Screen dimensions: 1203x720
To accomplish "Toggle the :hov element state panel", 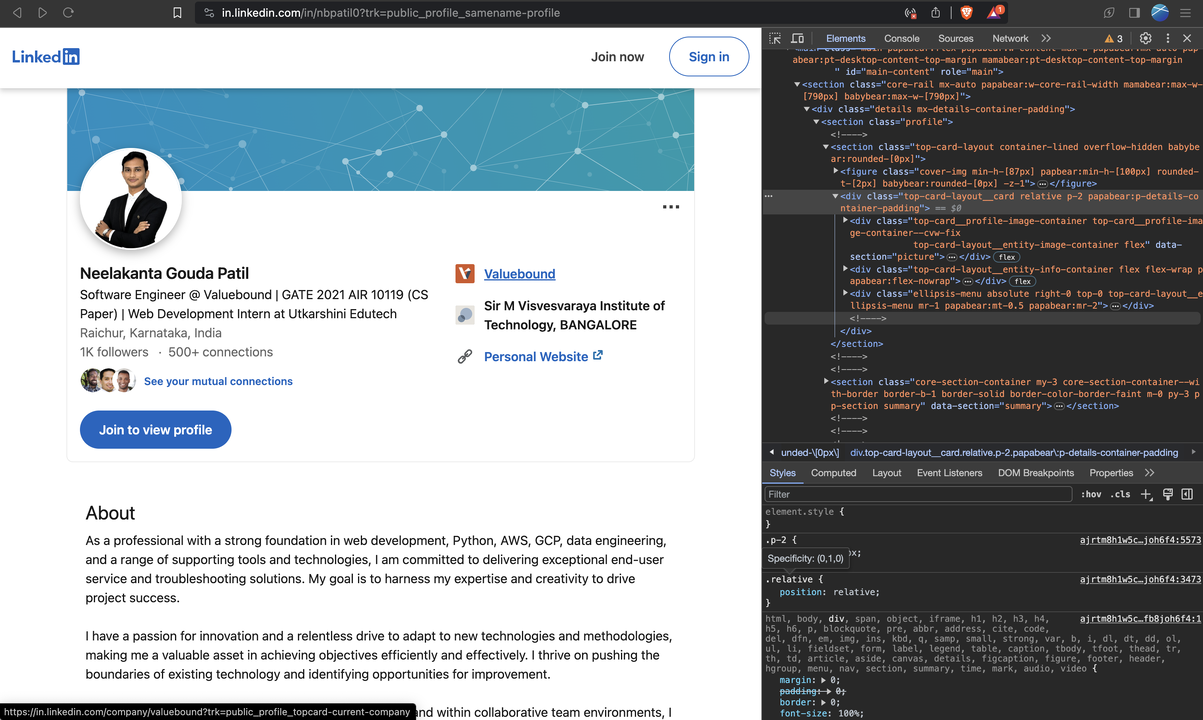I will (1090, 494).
